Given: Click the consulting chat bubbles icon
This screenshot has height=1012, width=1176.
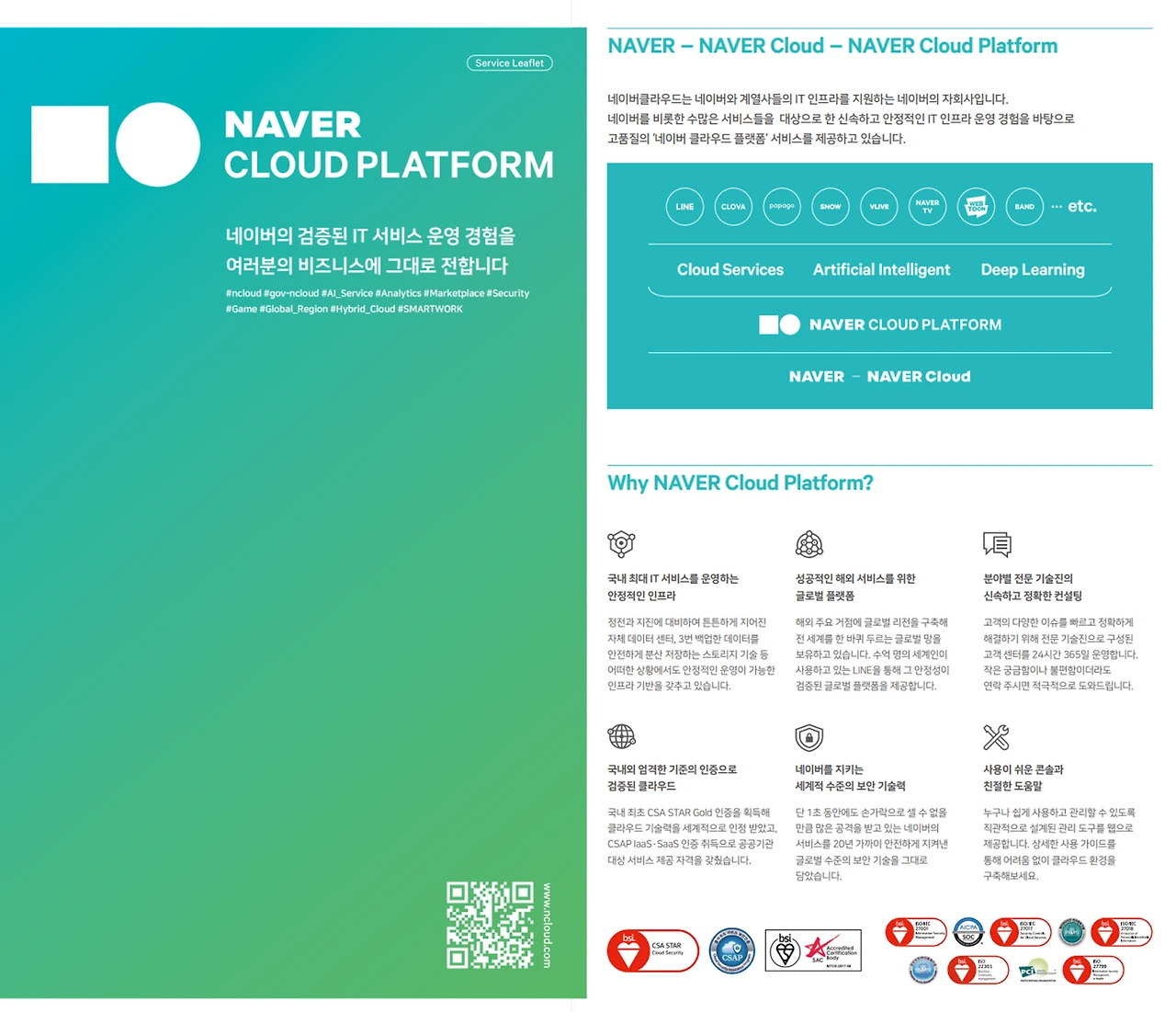Looking at the screenshot, I should (997, 544).
